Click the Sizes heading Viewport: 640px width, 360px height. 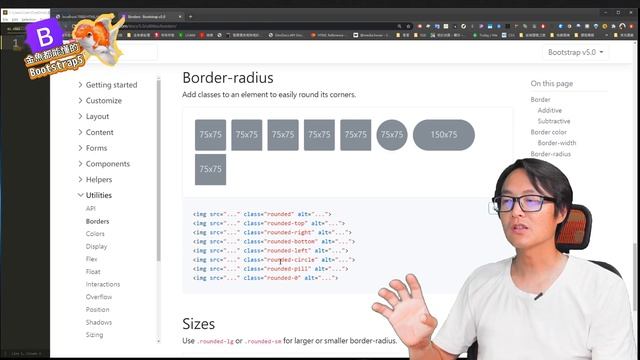198,324
